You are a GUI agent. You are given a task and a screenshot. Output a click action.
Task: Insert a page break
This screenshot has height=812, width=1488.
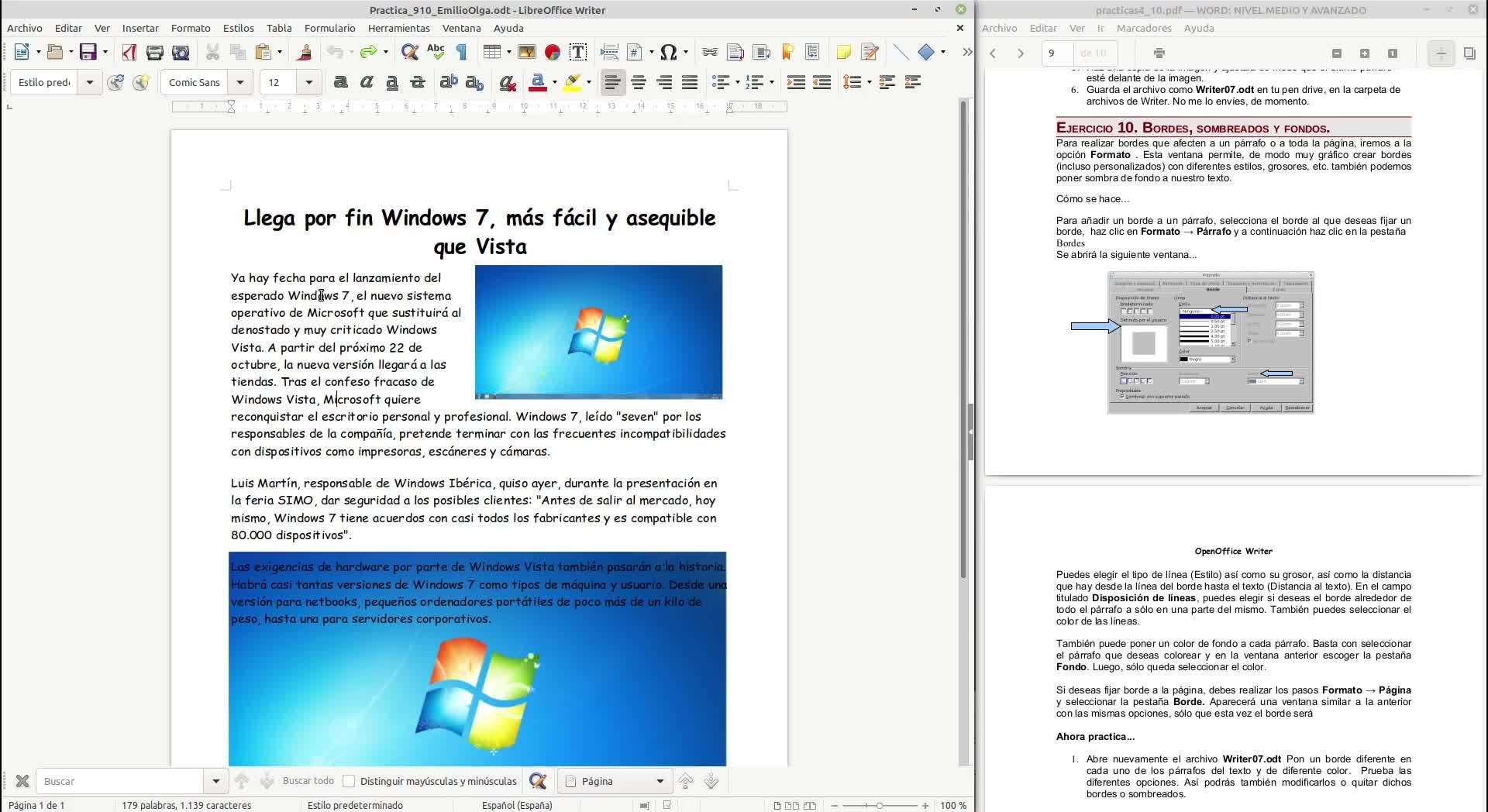click(609, 52)
